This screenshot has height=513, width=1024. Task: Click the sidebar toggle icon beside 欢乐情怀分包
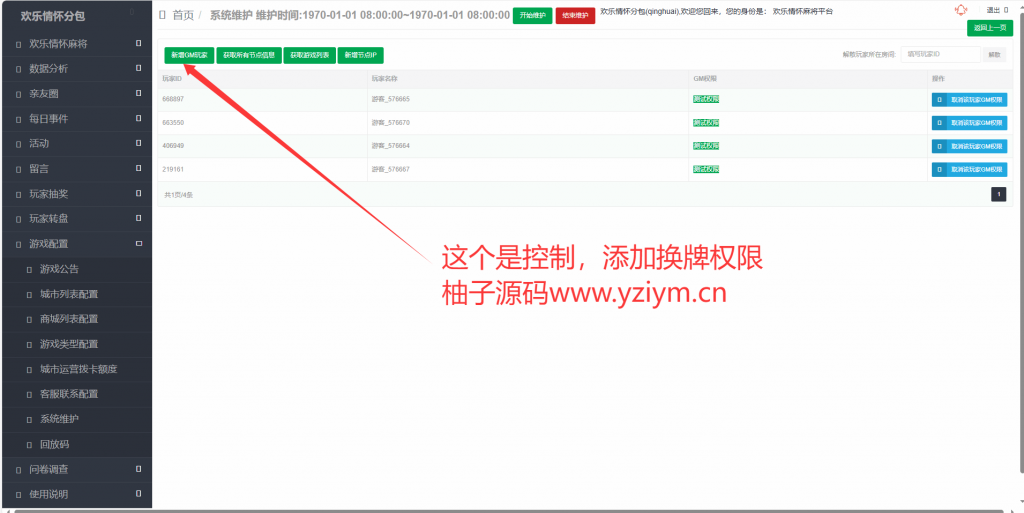[132, 12]
